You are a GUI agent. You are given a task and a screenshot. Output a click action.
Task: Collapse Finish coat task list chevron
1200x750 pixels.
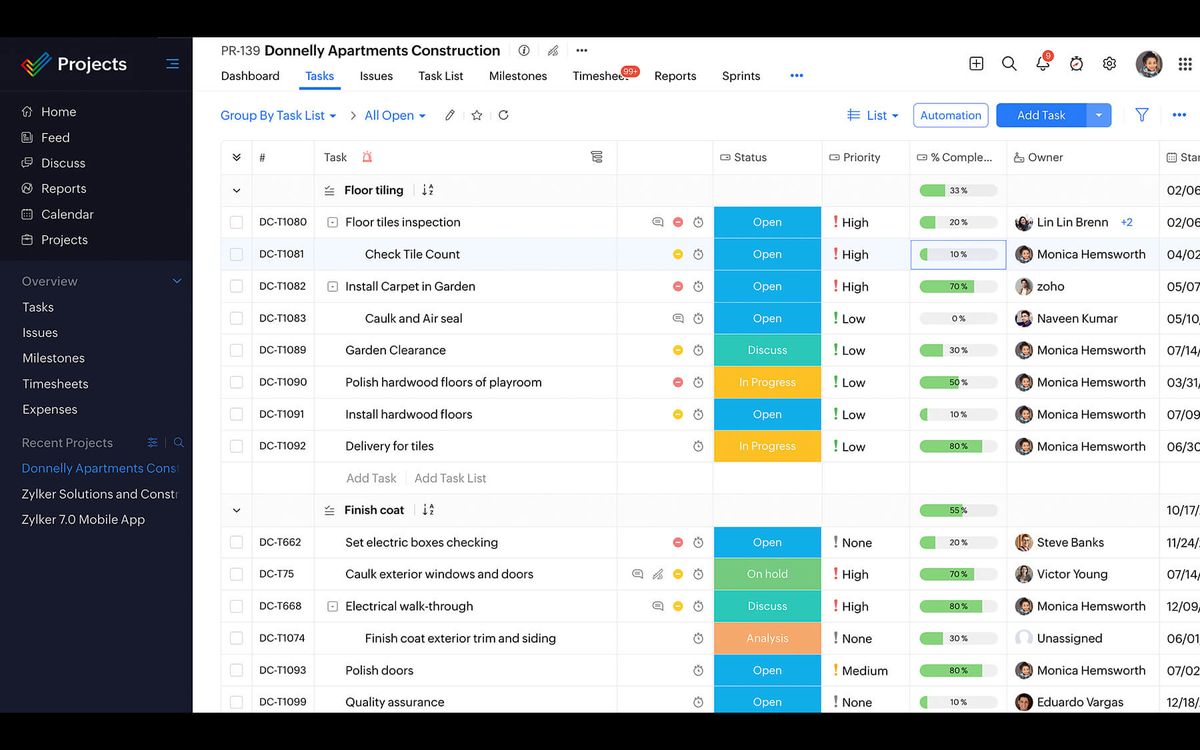[x=236, y=510]
